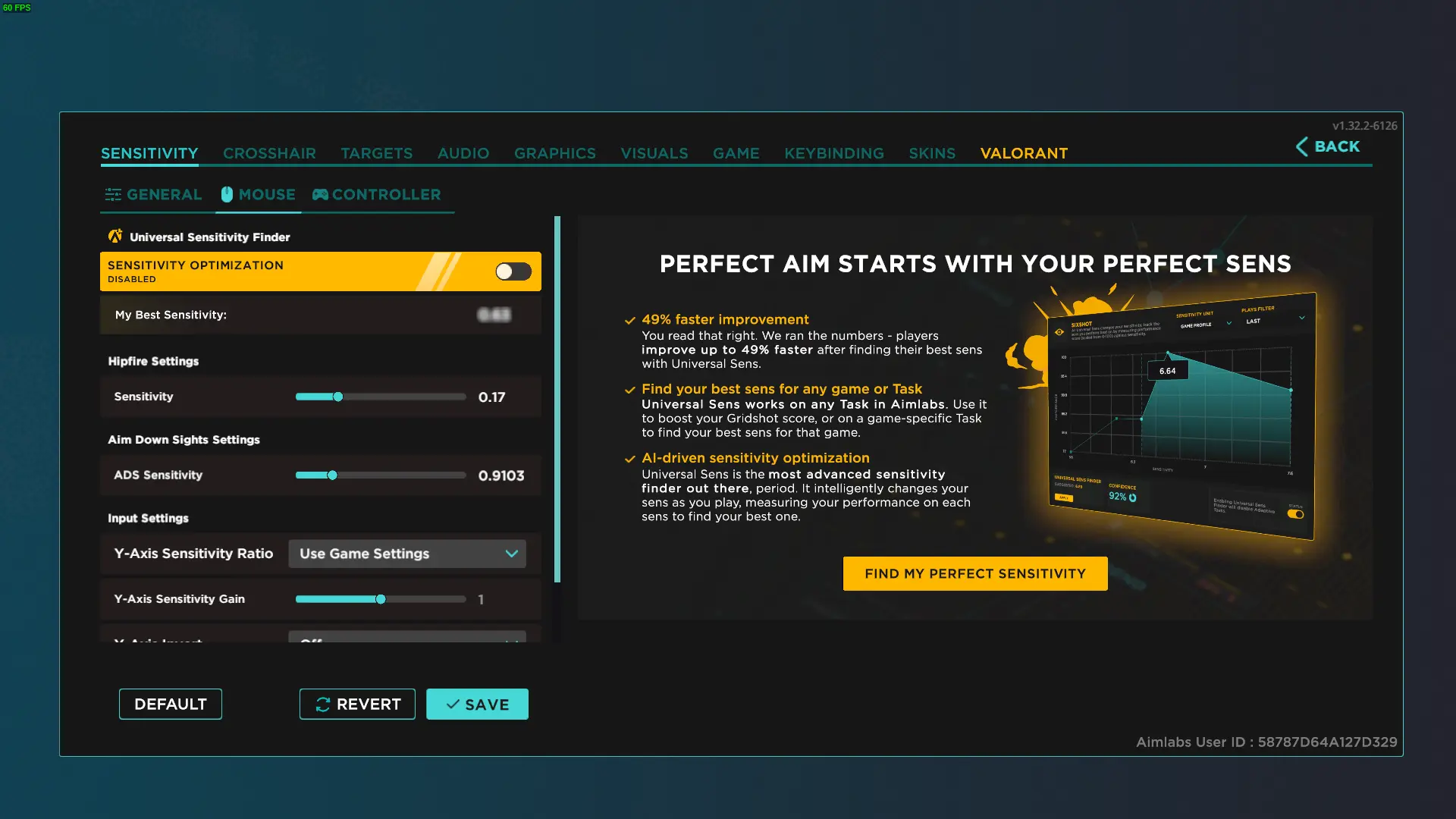Adjust the ADS Sensitivity slider
The width and height of the screenshot is (1456, 819).
[x=381, y=475]
